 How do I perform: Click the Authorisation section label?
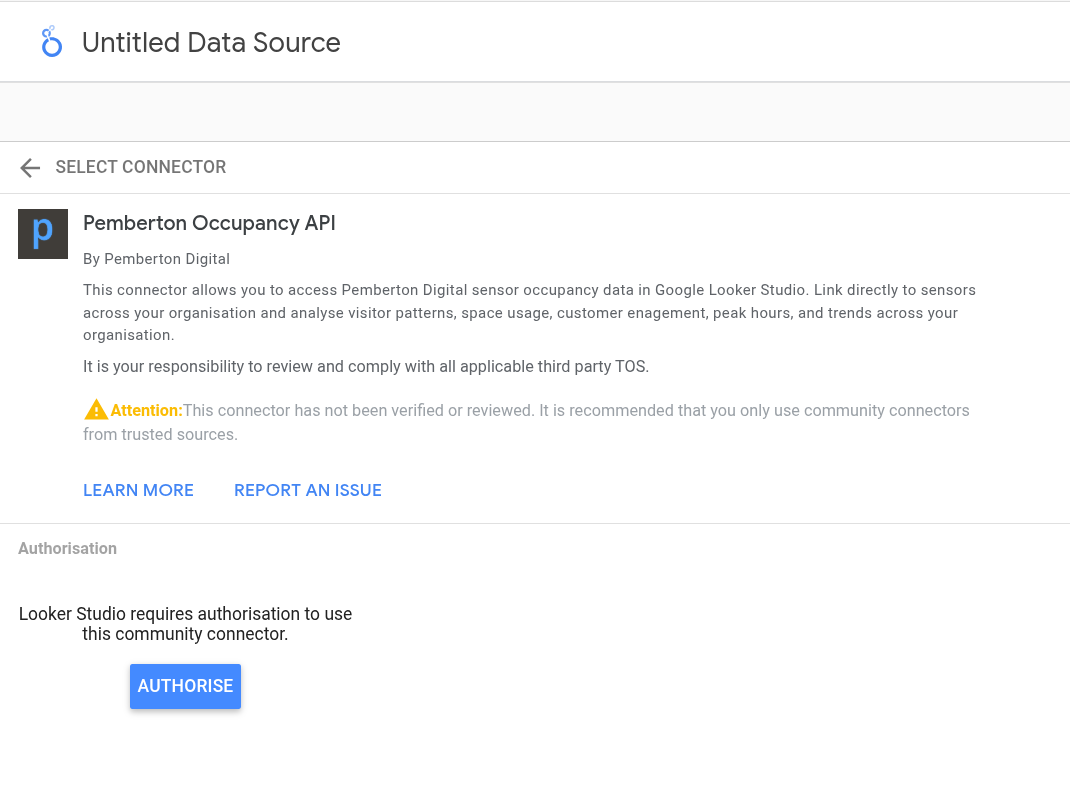[x=68, y=549]
